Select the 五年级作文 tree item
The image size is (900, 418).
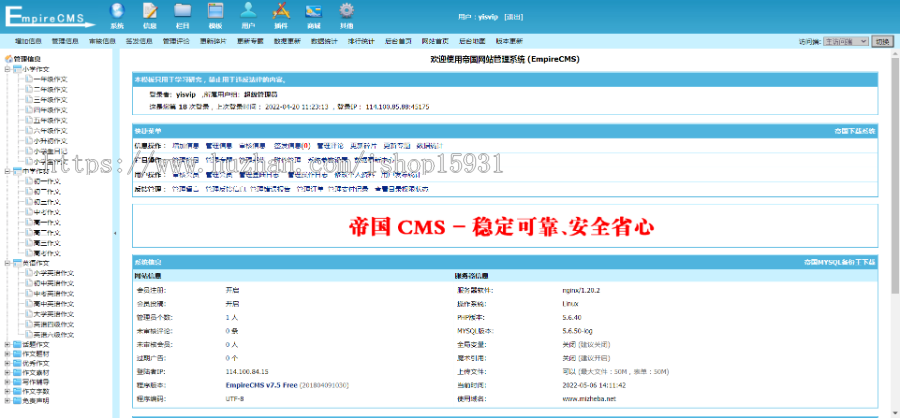(51, 120)
